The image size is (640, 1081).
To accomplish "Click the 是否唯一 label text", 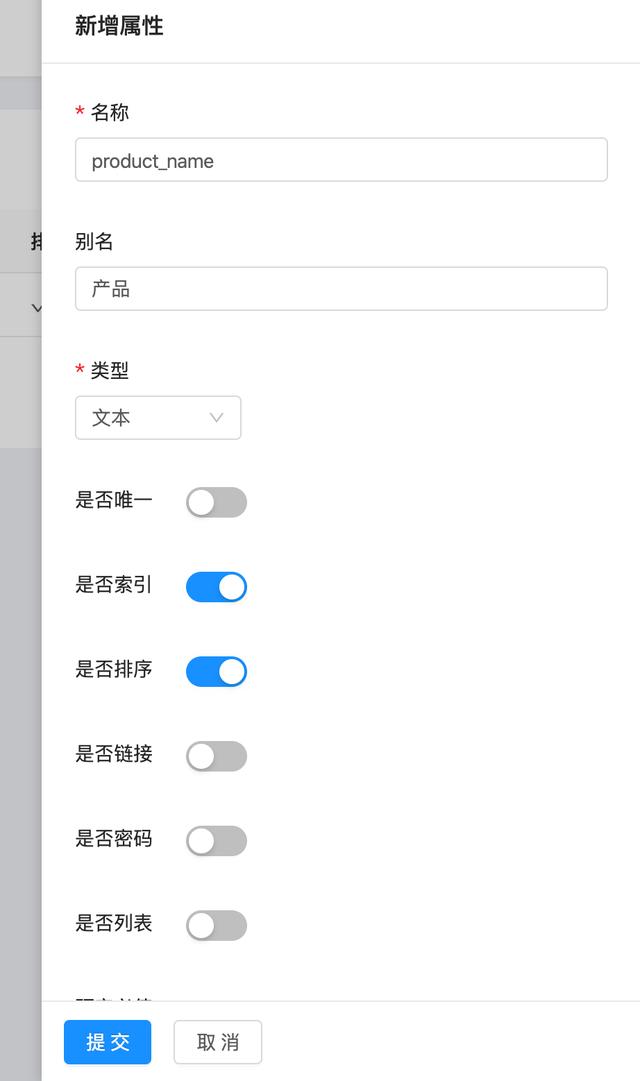I will click(114, 500).
